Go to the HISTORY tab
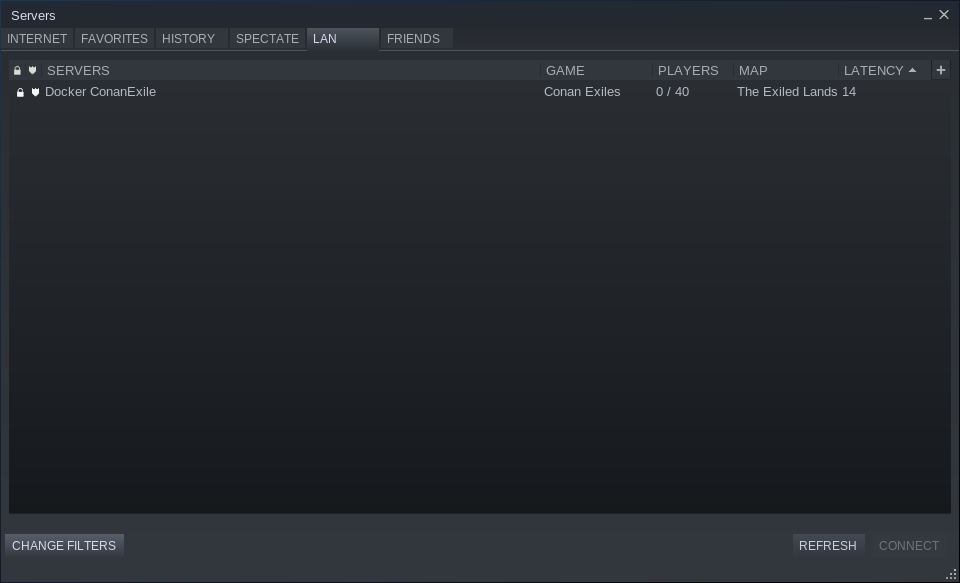The width and height of the screenshot is (960, 583). point(192,39)
